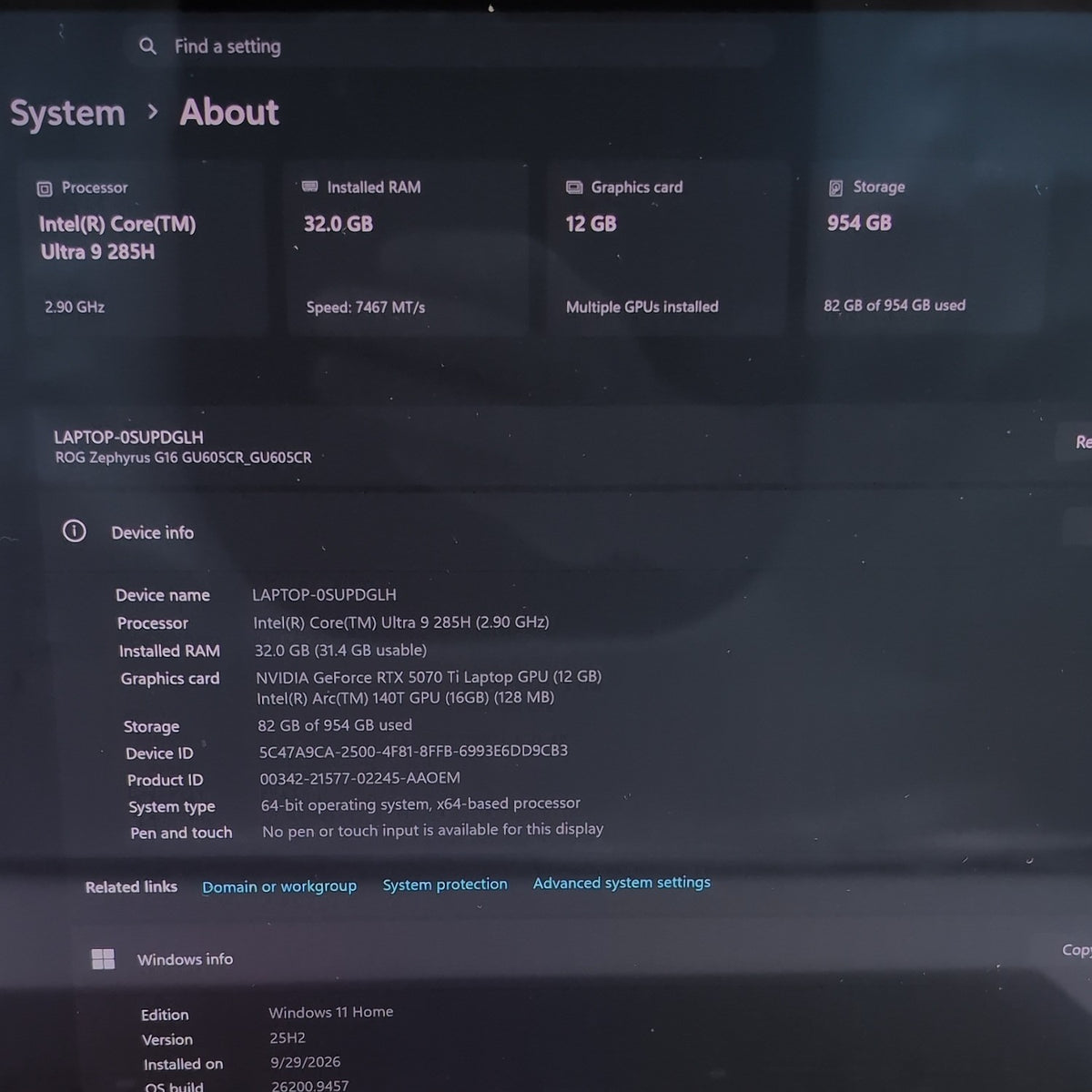Open Advanced system settings link

[622, 883]
